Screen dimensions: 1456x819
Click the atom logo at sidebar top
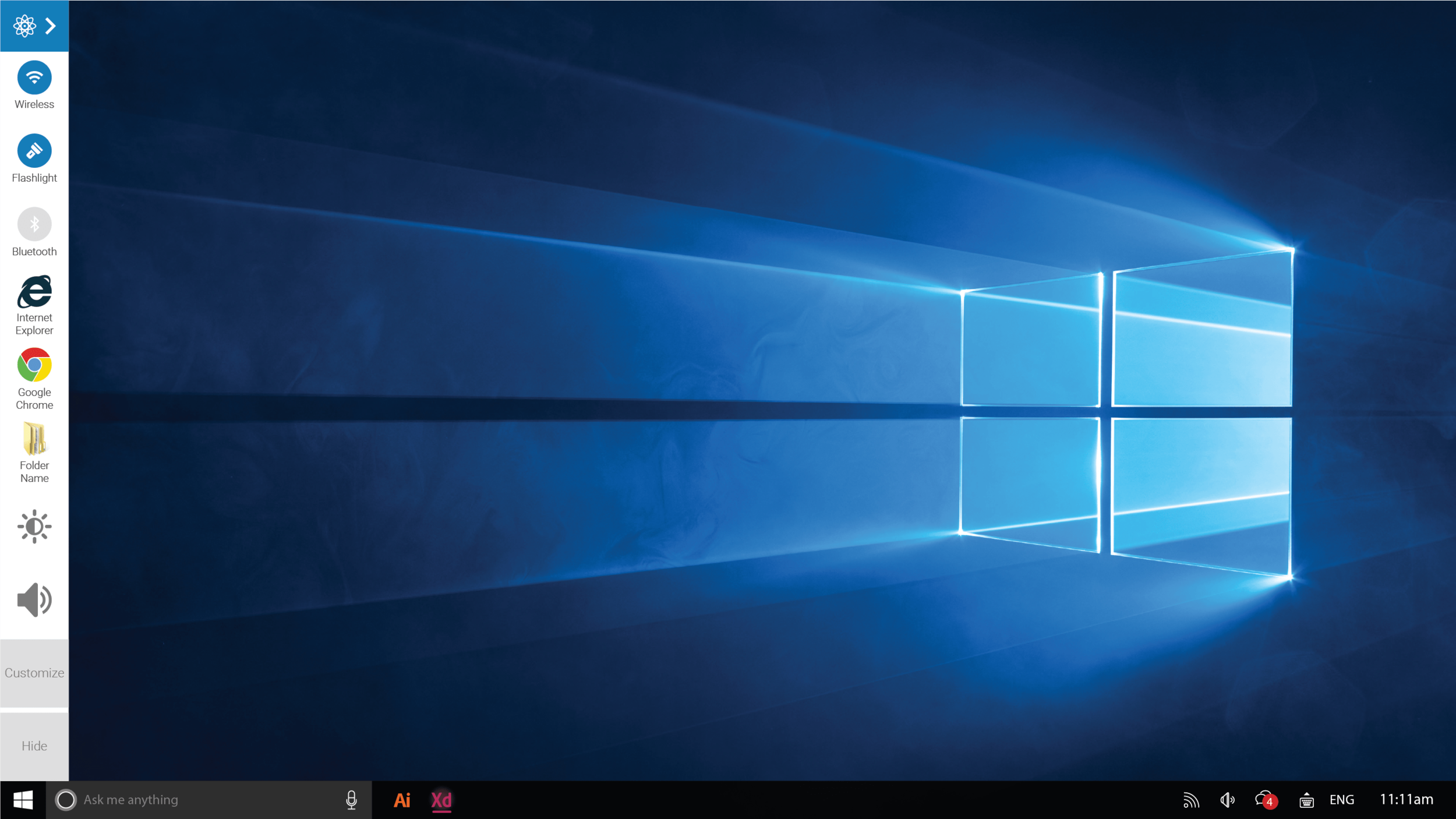24,26
